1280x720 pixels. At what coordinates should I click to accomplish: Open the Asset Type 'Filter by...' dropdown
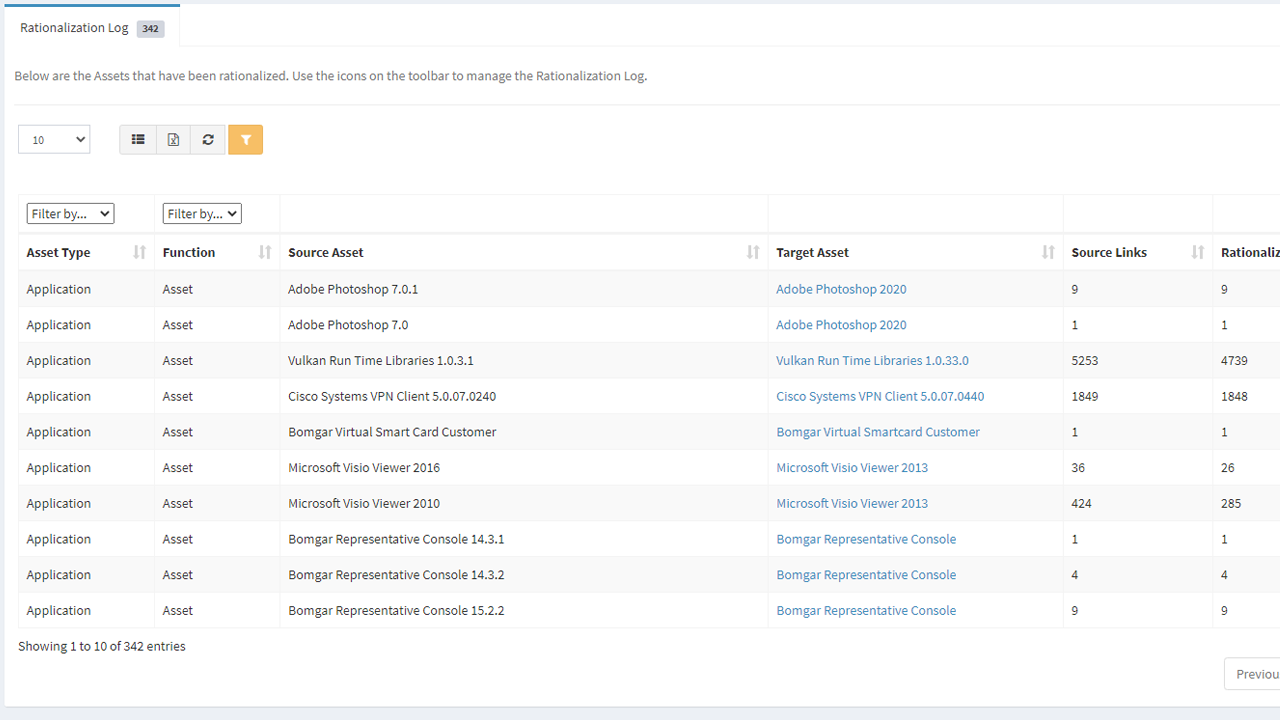(x=70, y=214)
